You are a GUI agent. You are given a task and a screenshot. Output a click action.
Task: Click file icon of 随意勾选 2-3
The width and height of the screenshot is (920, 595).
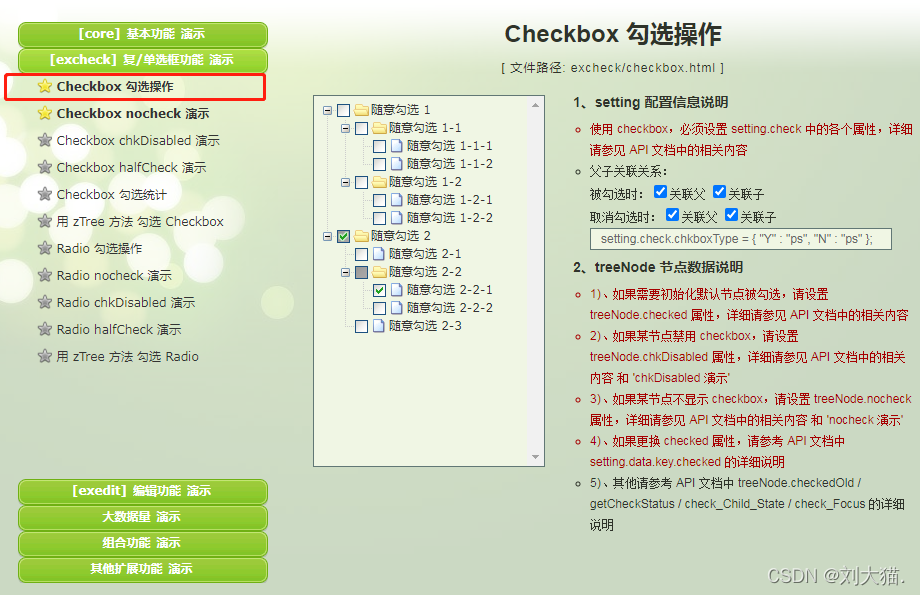click(x=379, y=326)
